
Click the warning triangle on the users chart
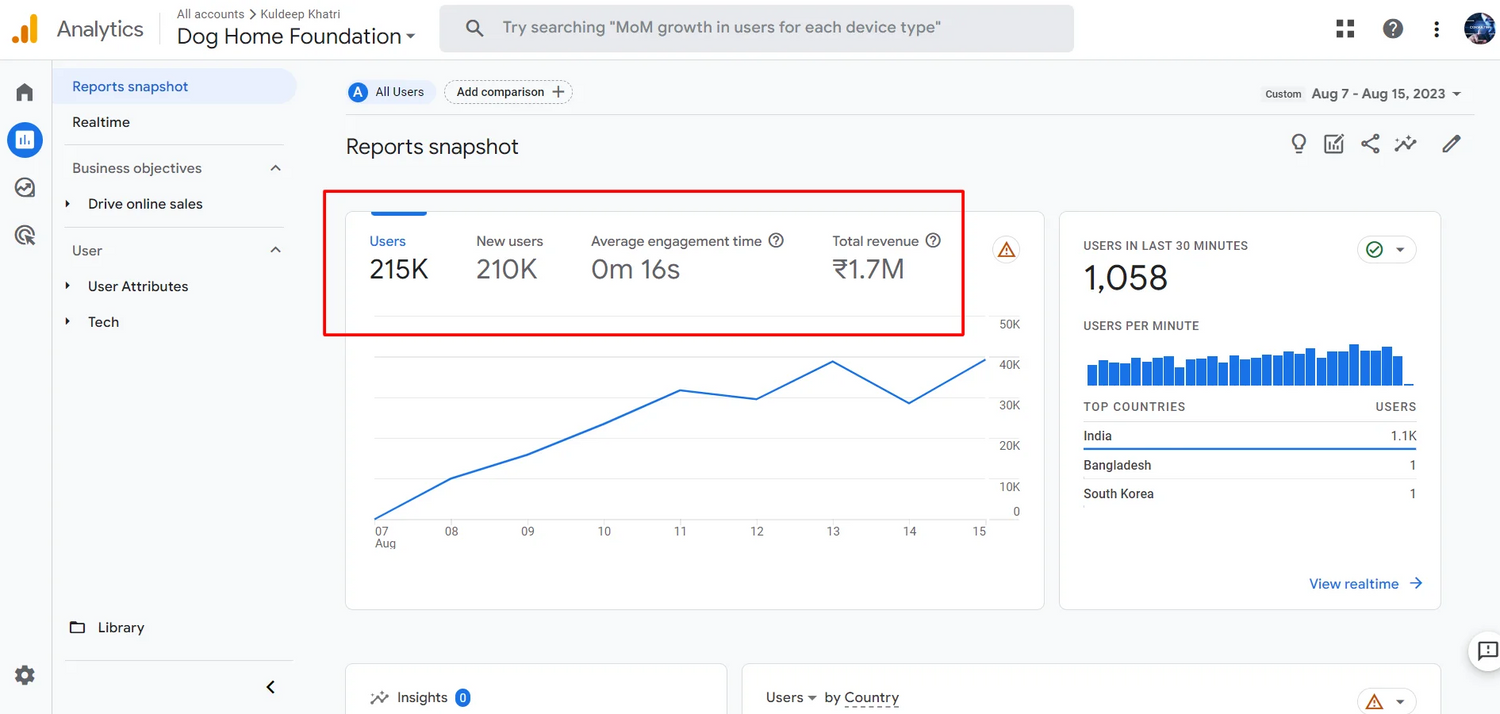tap(1006, 249)
